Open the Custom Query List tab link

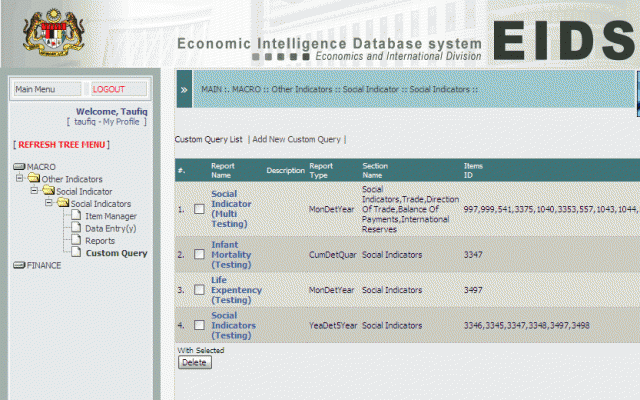[x=209, y=140]
